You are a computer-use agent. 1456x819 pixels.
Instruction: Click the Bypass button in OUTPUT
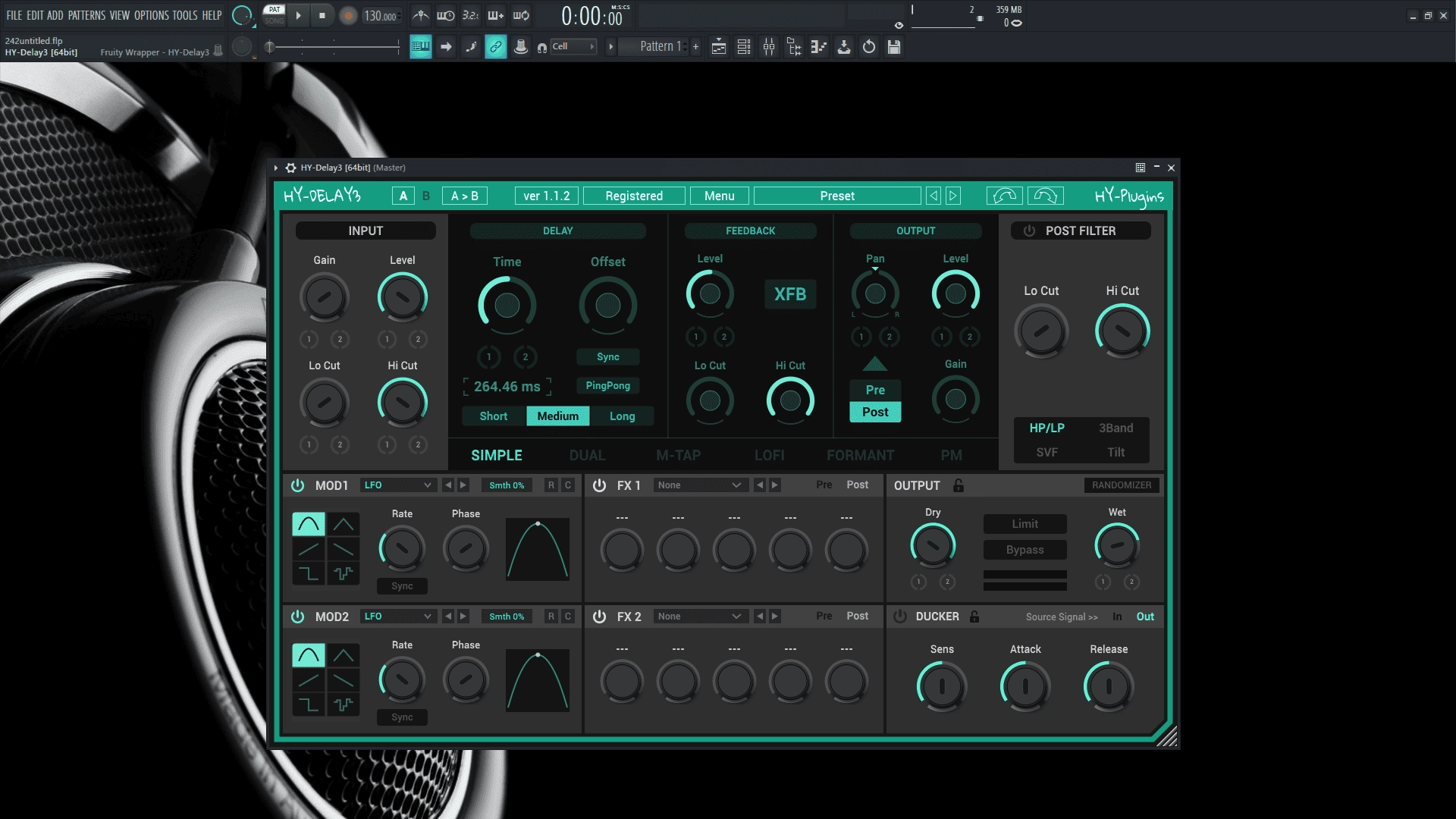[x=1025, y=550]
